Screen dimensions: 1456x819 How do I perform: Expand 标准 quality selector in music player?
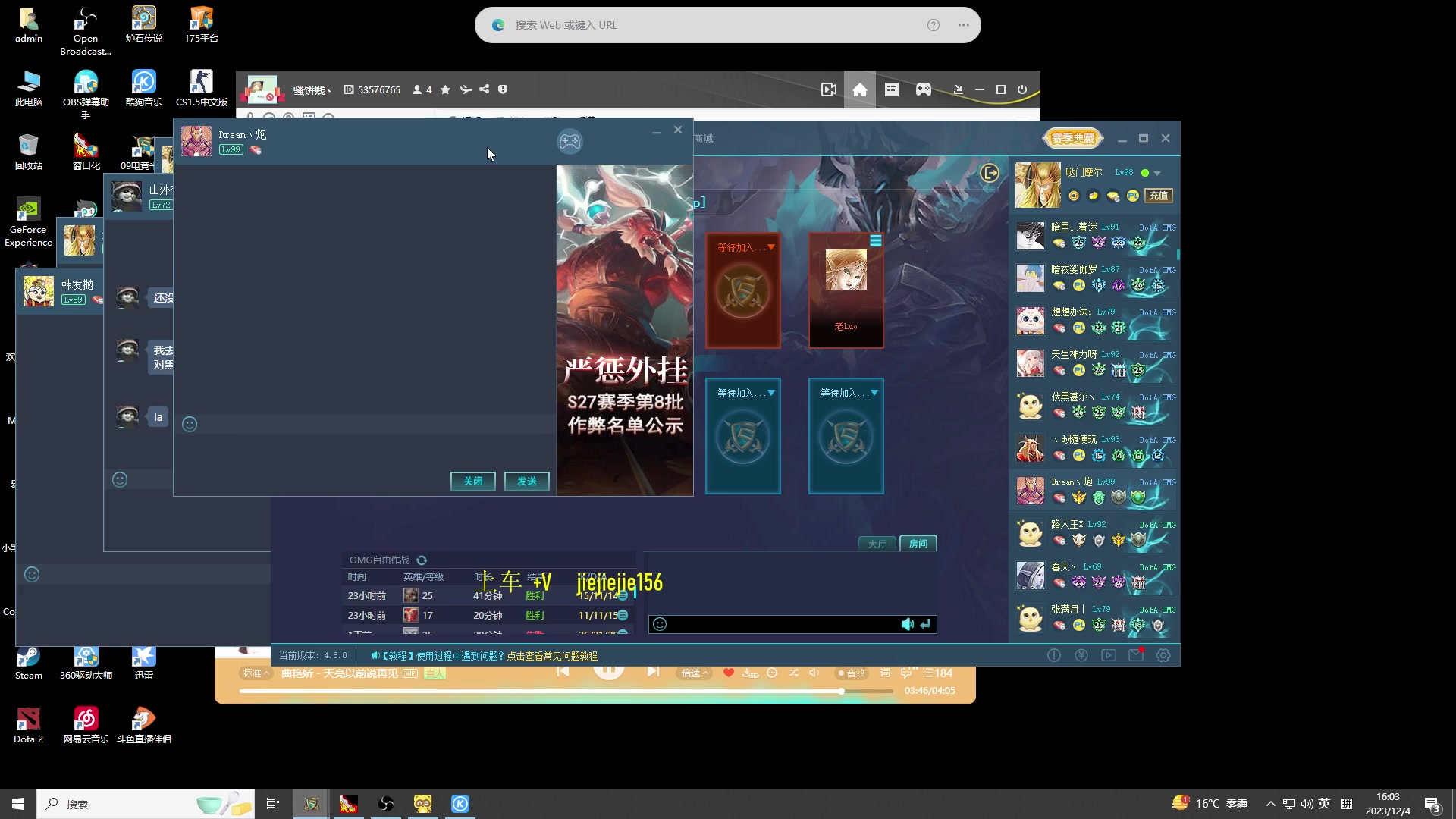point(256,673)
